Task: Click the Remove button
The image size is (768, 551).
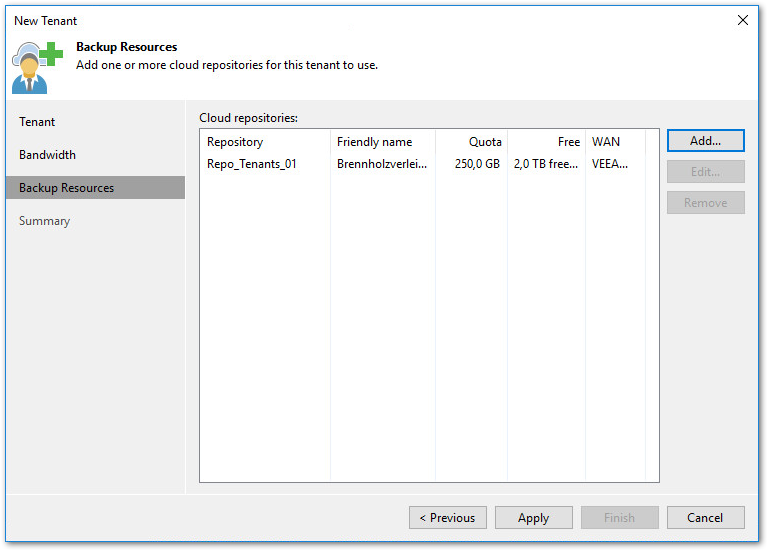Action: point(705,203)
